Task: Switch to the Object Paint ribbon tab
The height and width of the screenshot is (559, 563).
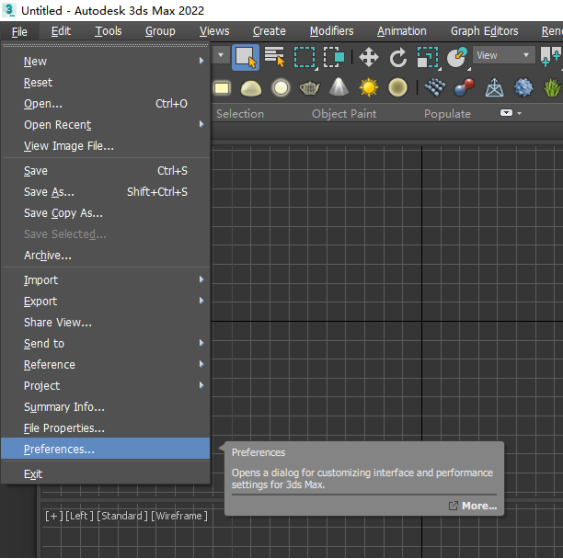Action: [344, 114]
